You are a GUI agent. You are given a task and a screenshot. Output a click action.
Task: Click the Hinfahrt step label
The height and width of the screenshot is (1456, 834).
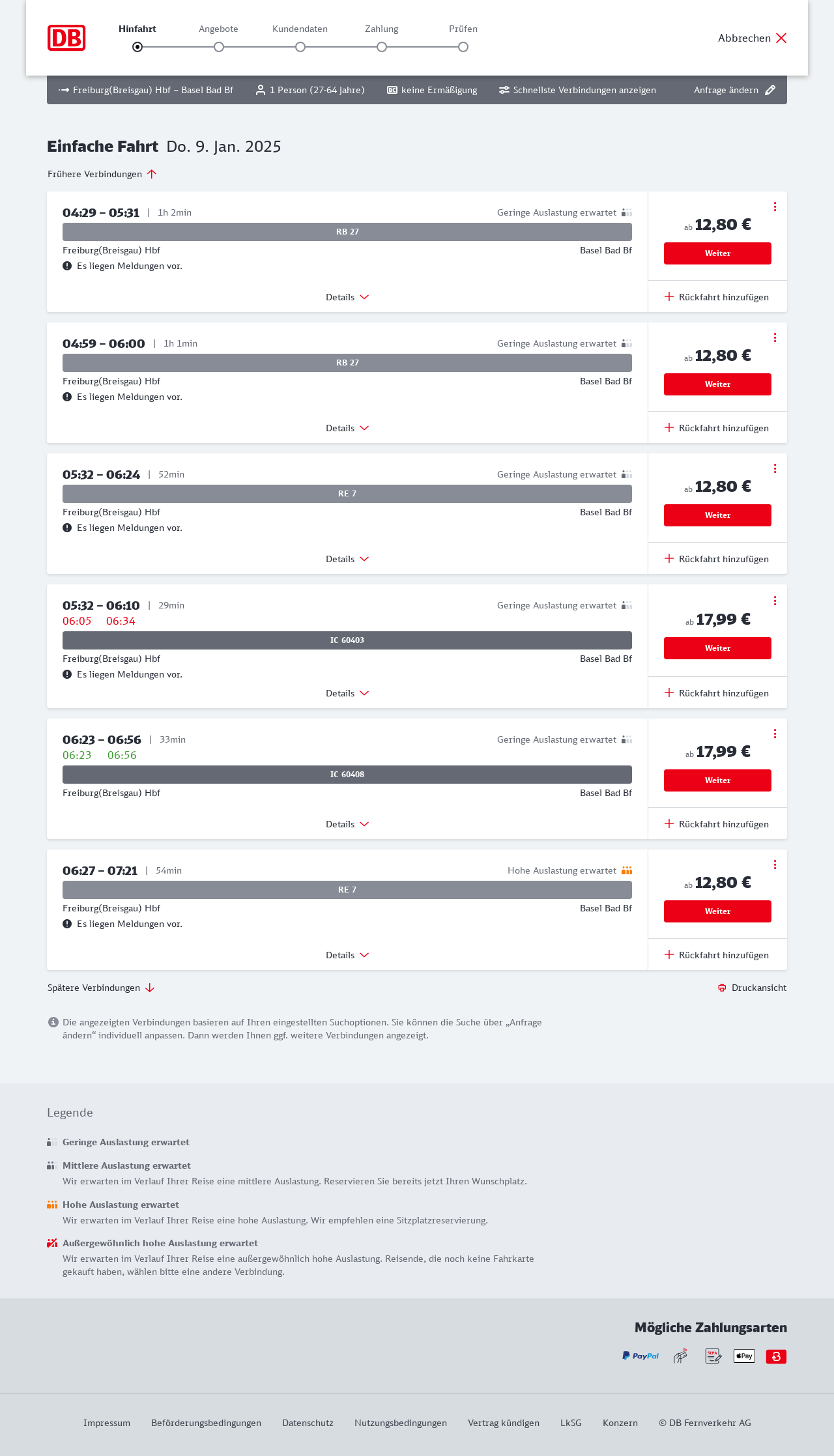(x=137, y=29)
